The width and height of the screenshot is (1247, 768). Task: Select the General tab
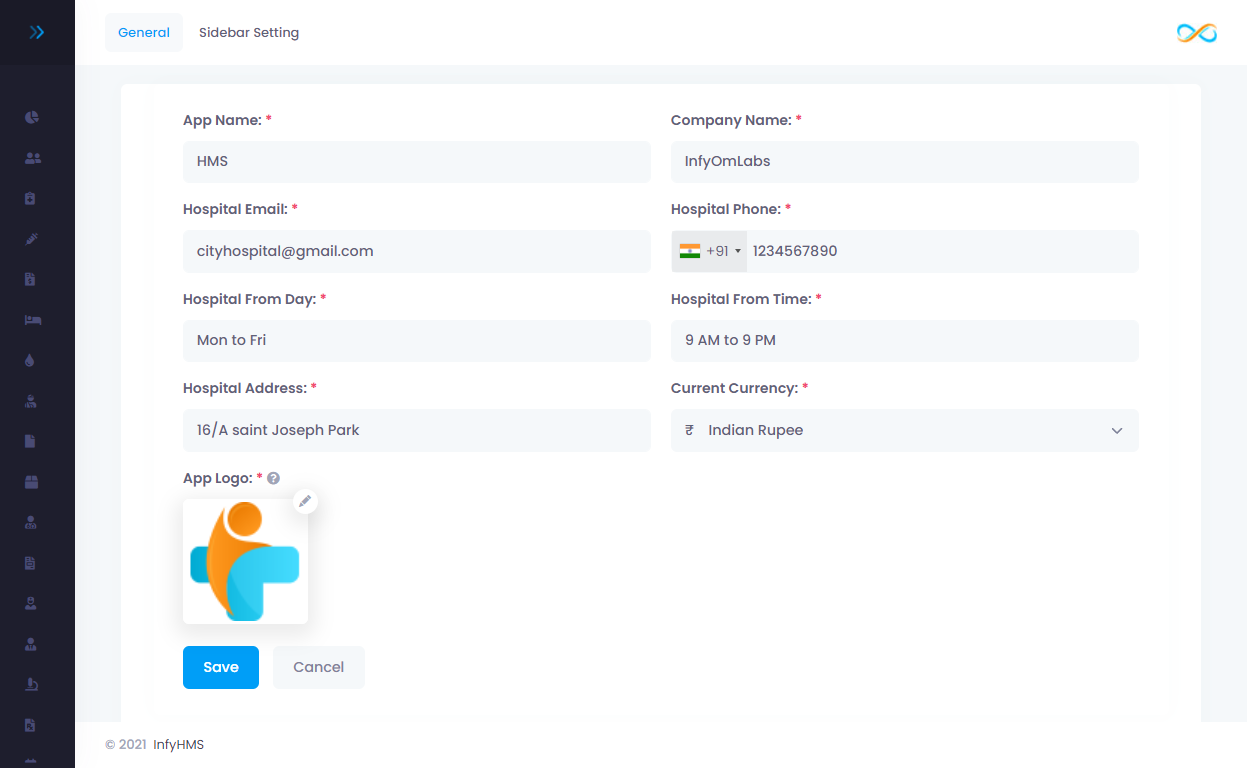(144, 33)
